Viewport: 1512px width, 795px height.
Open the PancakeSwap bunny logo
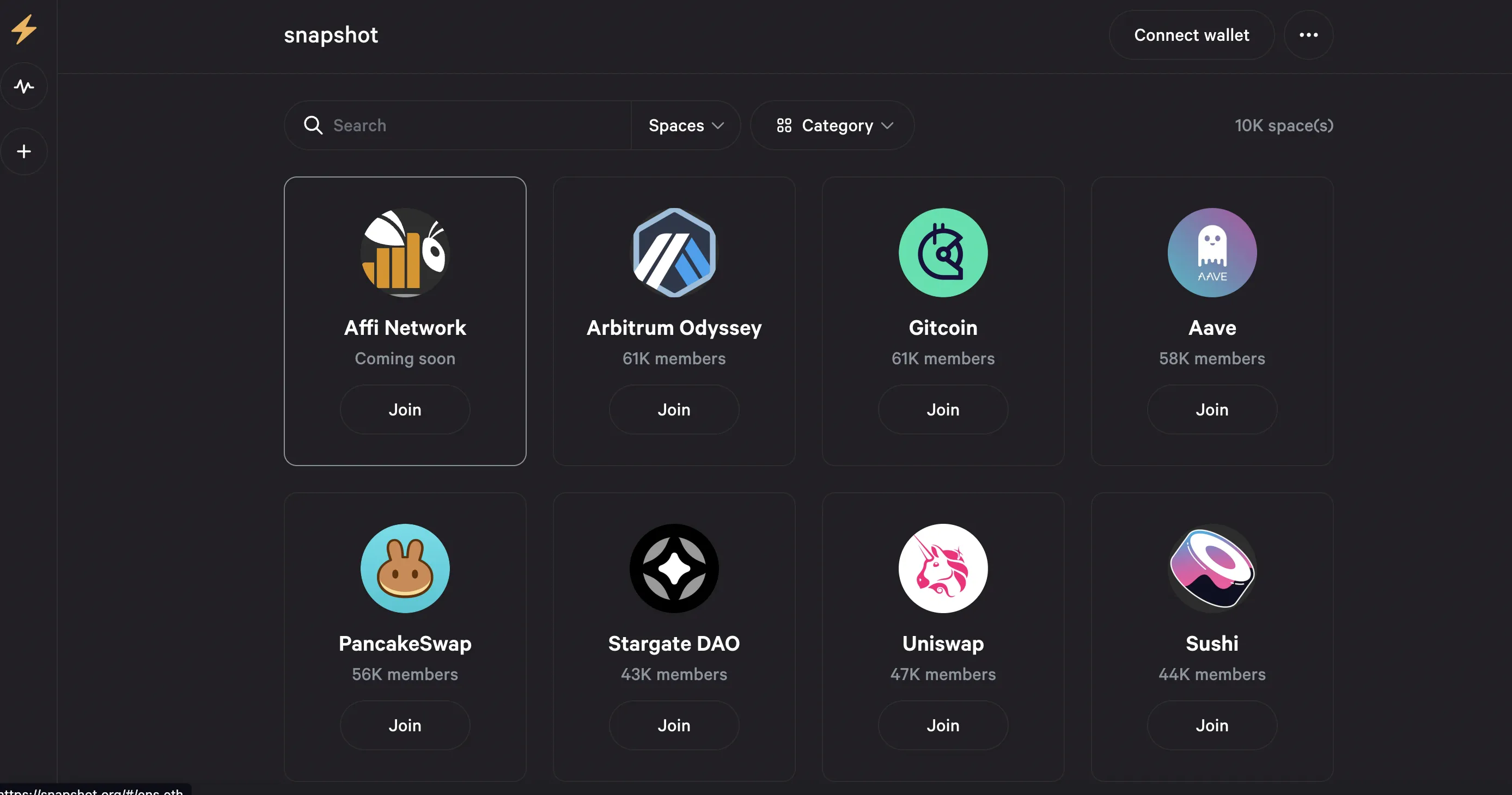coord(405,568)
